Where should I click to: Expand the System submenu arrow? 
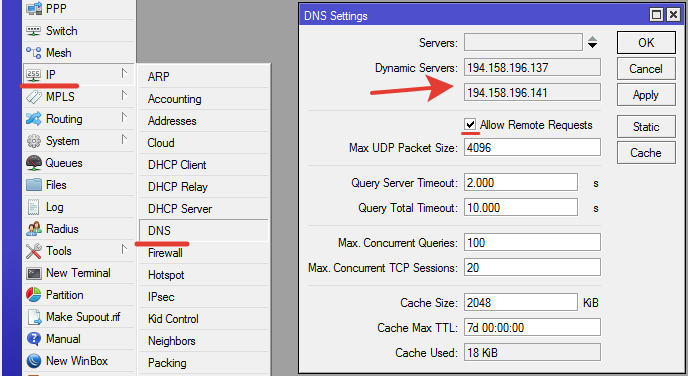(125, 140)
